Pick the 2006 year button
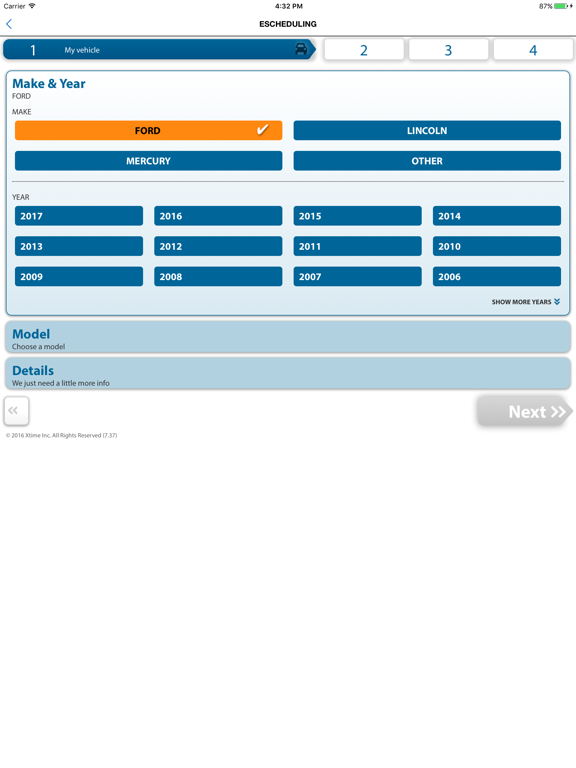 coord(497,277)
